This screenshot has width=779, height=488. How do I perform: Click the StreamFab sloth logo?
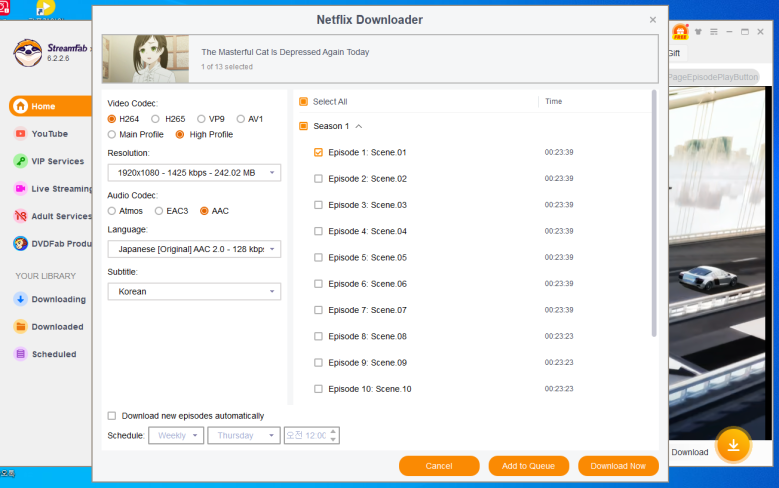[x=28, y=53]
